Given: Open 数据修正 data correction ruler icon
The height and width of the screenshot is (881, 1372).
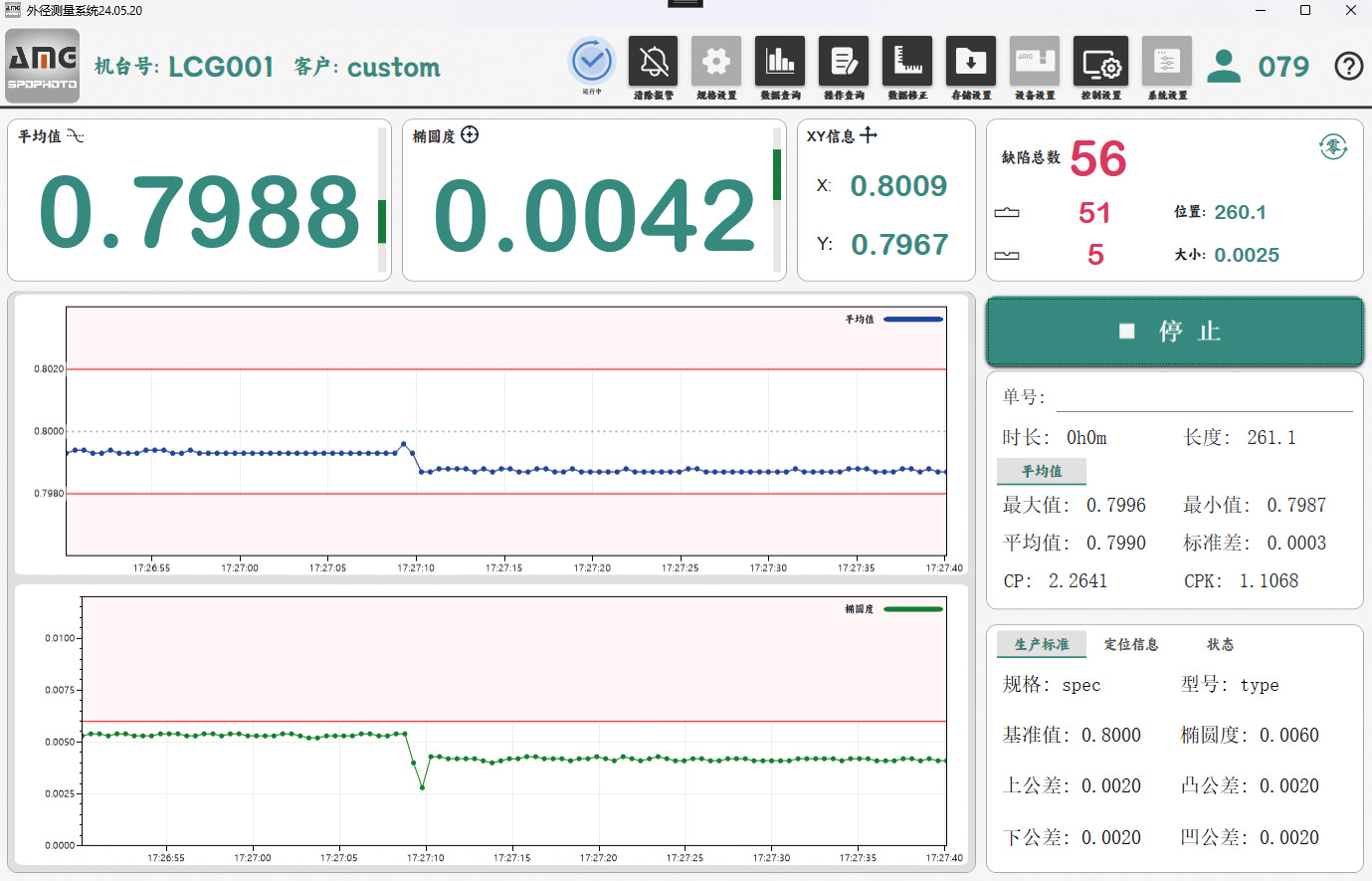Looking at the screenshot, I should pos(907,62).
